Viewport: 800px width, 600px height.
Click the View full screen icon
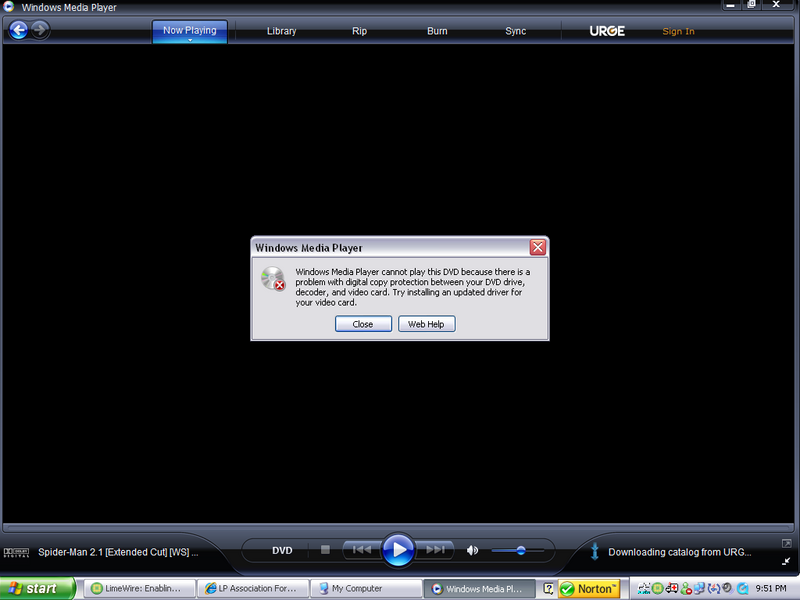click(786, 543)
